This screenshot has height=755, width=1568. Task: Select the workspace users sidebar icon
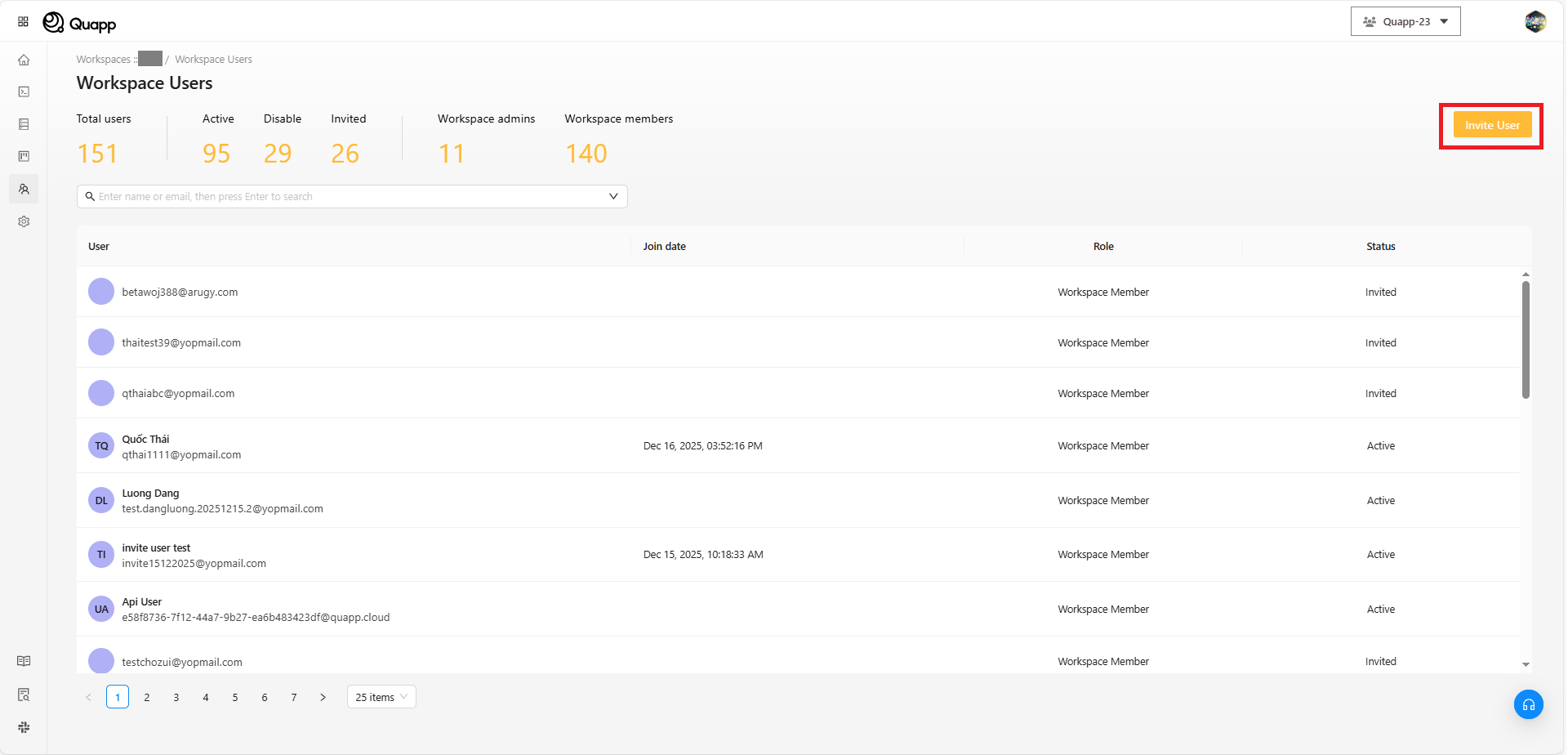click(x=24, y=189)
